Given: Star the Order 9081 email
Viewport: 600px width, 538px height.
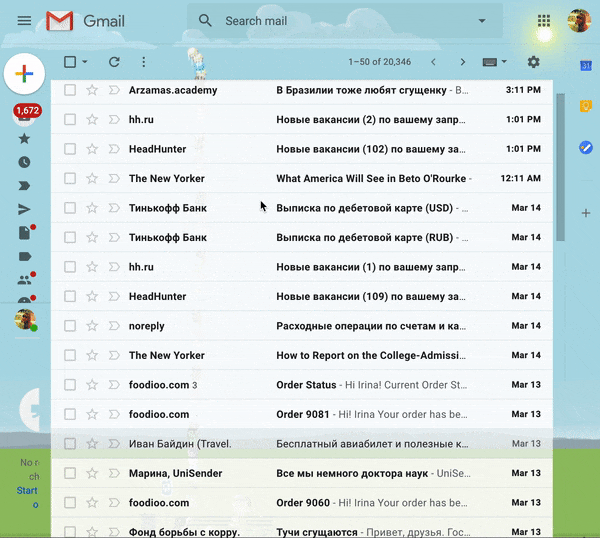Looking at the screenshot, I should [x=92, y=414].
